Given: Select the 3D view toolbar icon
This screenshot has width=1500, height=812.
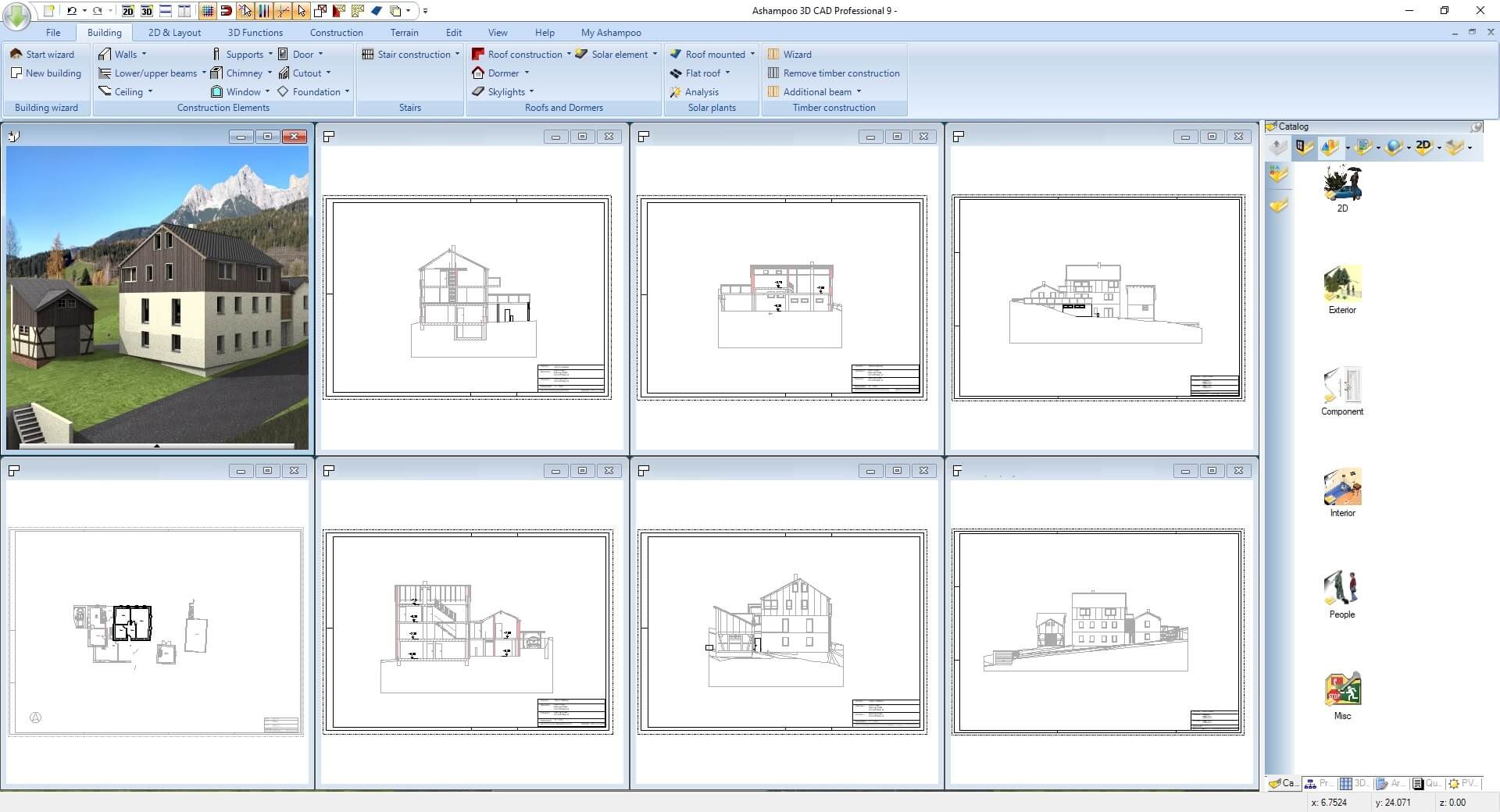Looking at the screenshot, I should [147, 12].
